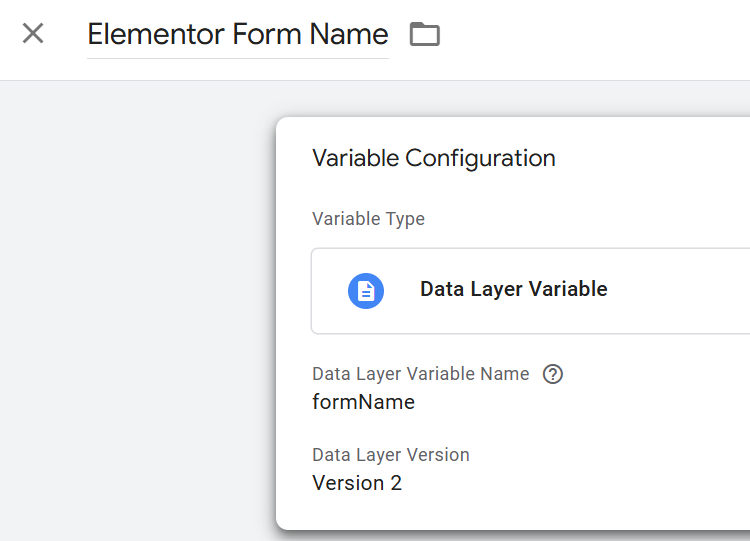750x541 pixels.
Task: Click the Variable Type label
Action: (x=368, y=219)
